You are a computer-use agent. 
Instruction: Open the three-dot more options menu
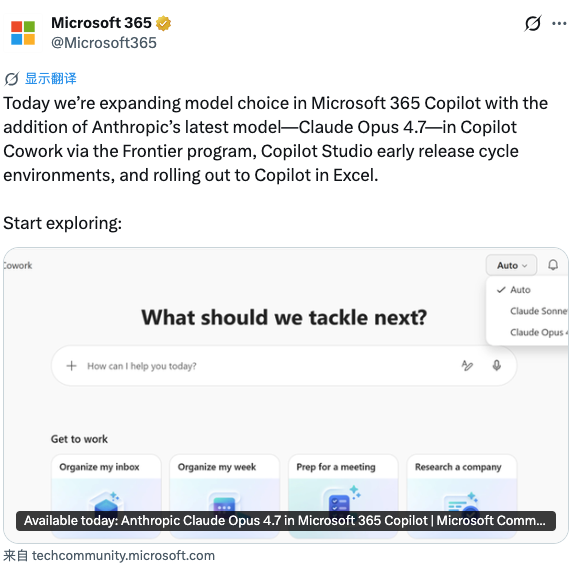pos(559,24)
